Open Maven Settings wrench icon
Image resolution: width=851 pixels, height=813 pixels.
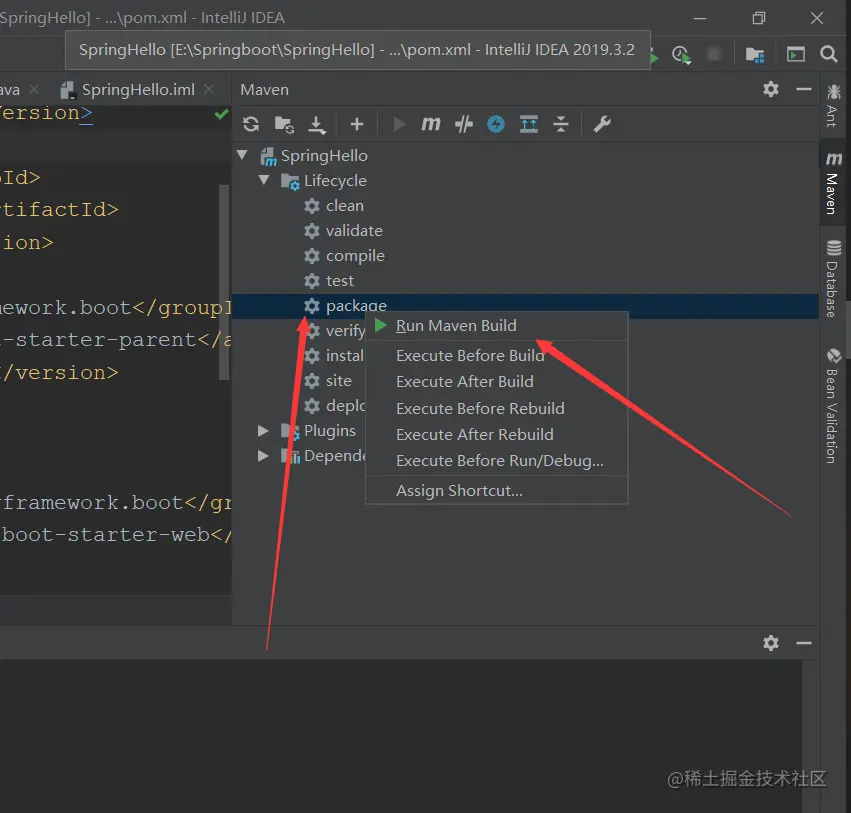coord(602,124)
